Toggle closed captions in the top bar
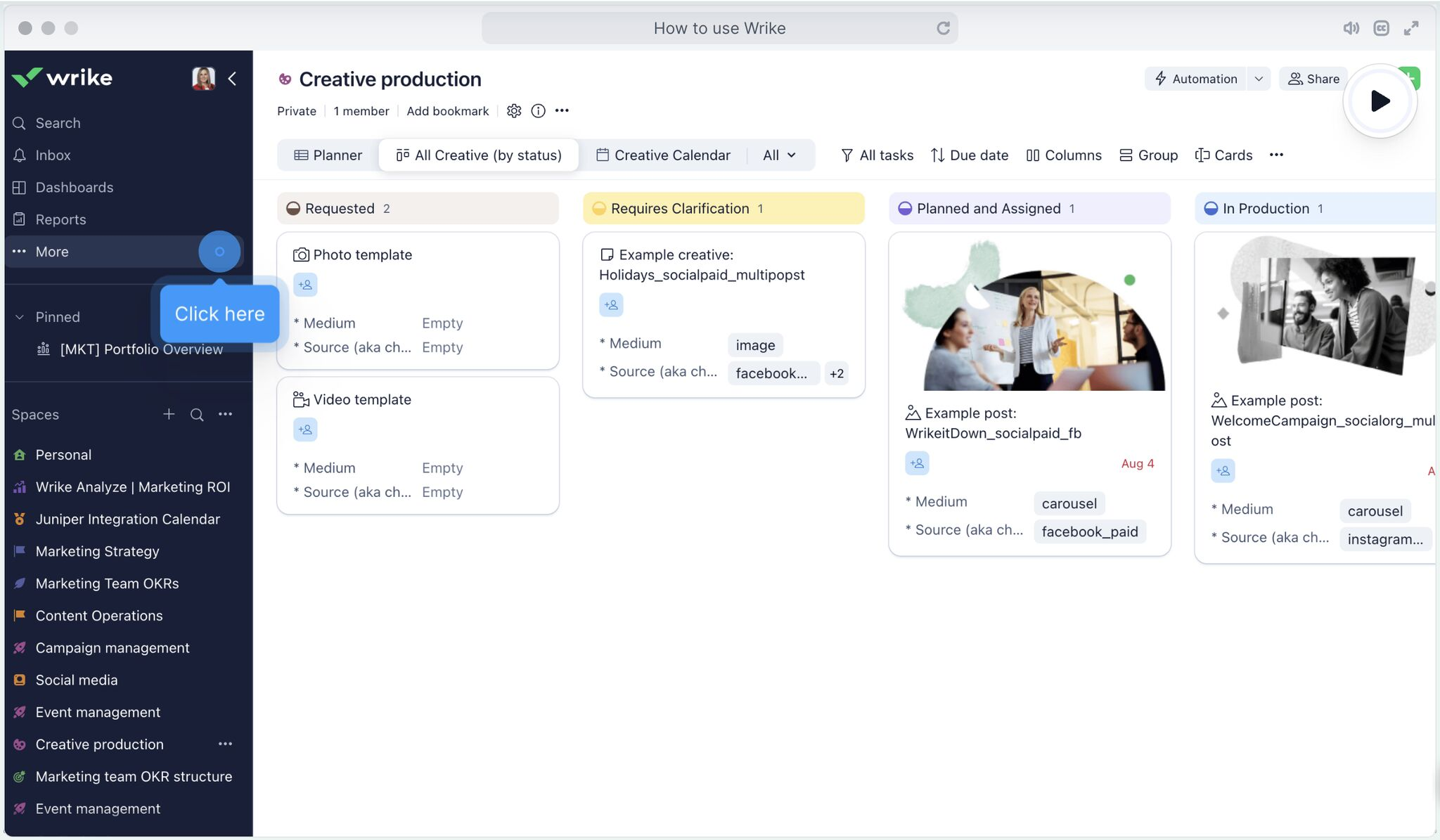The width and height of the screenshot is (1440, 840). (1381, 28)
